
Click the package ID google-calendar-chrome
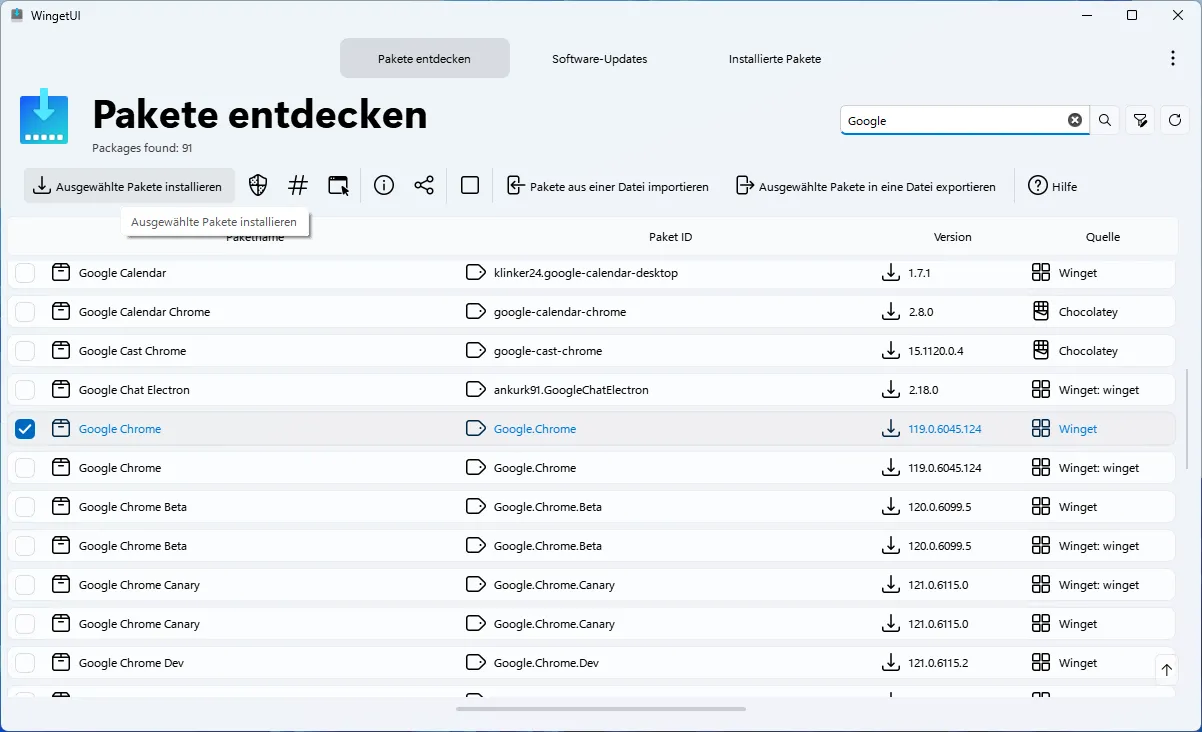coord(560,311)
